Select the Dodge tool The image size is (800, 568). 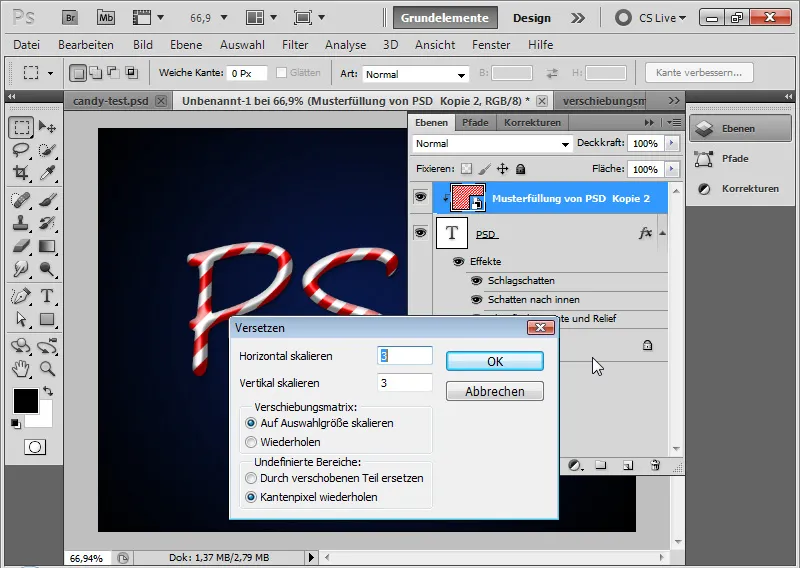(x=47, y=268)
